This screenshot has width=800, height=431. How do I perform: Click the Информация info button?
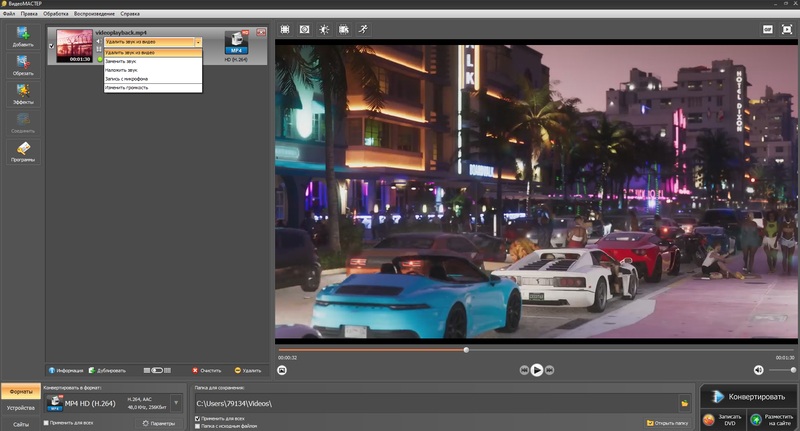(66, 370)
